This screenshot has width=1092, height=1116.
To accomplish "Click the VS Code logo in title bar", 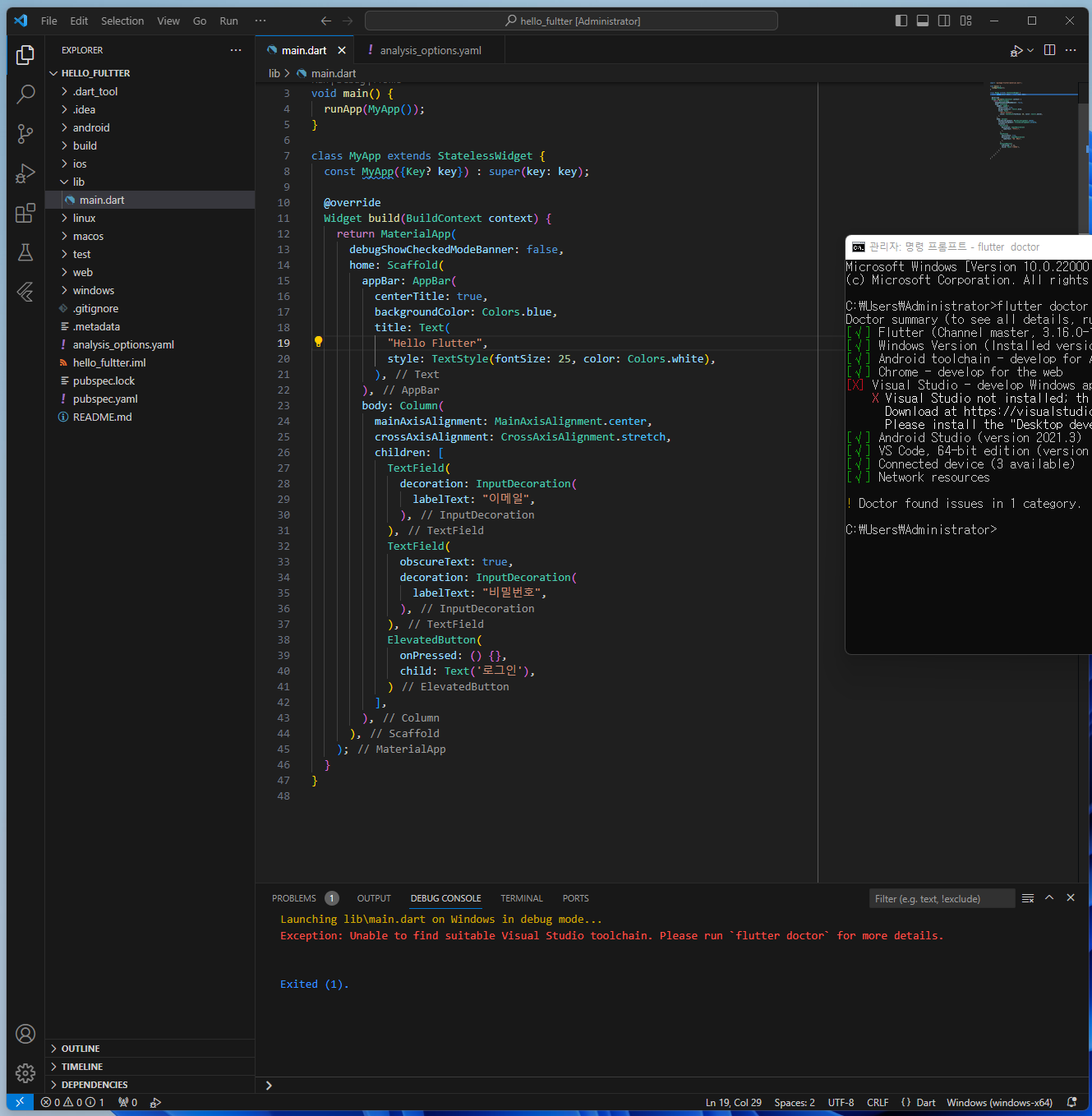I will 21,21.
